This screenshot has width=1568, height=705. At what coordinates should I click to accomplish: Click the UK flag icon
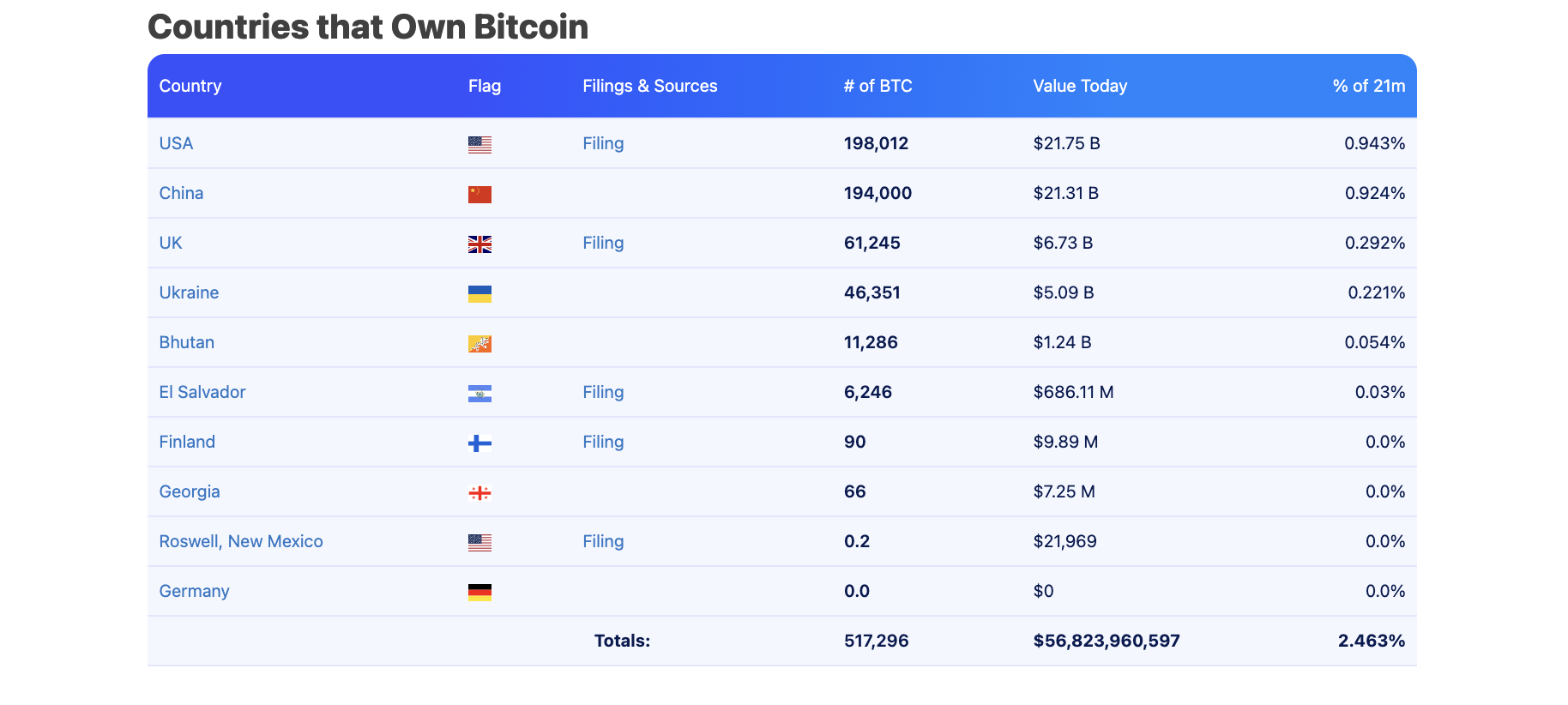[479, 244]
